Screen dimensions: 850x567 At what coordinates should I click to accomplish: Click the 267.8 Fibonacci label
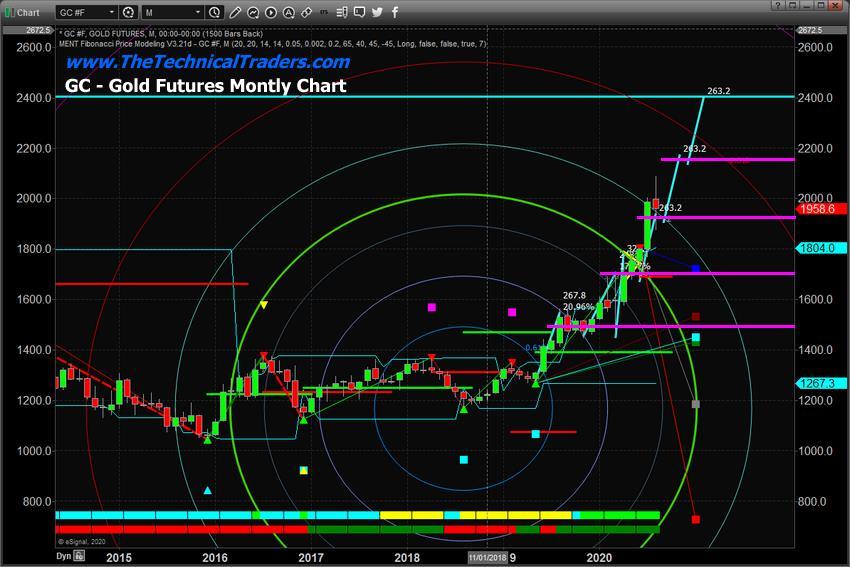coord(574,295)
